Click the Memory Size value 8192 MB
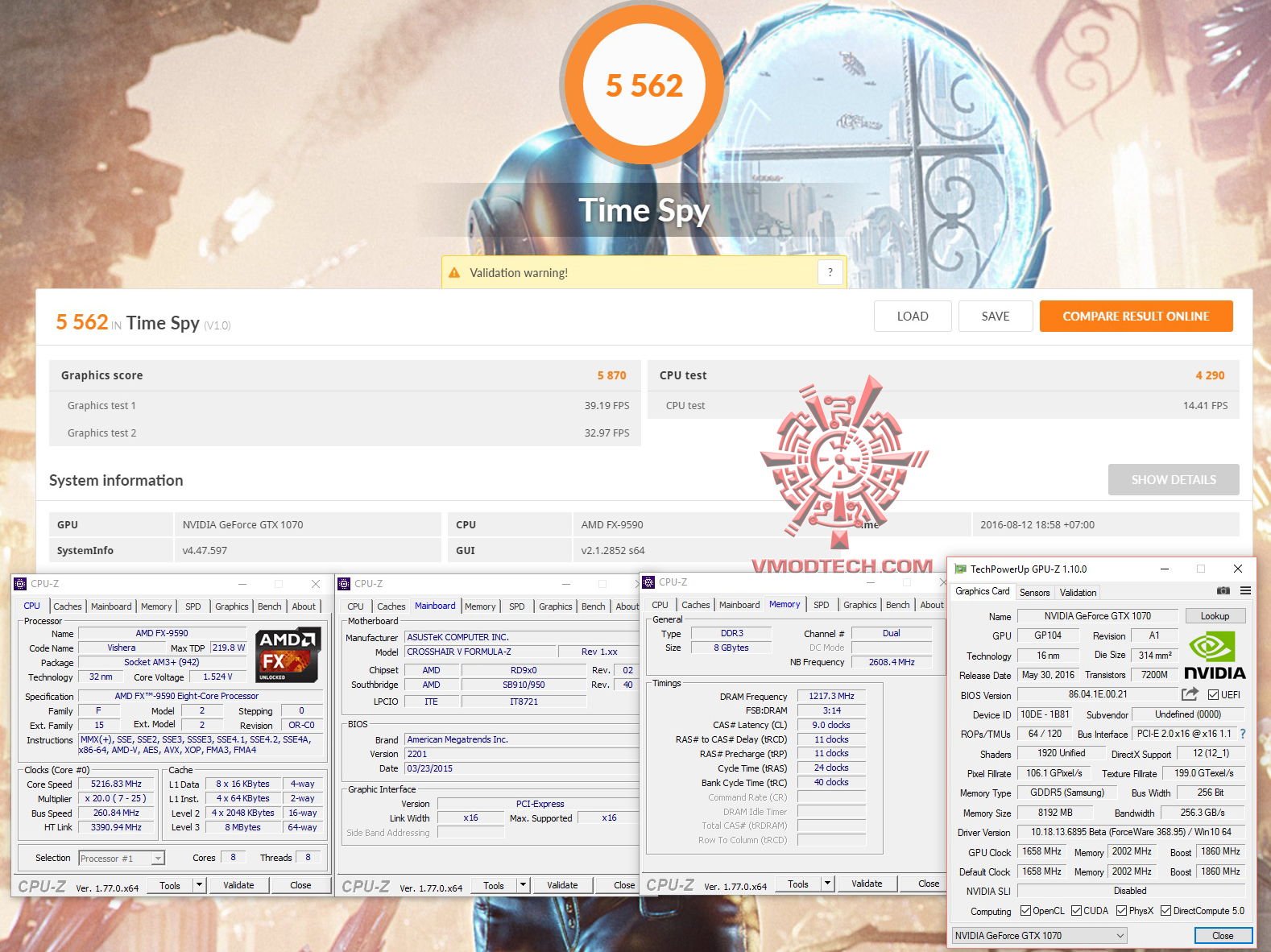Screen dimensions: 1271x952 (x=1055, y=813)
